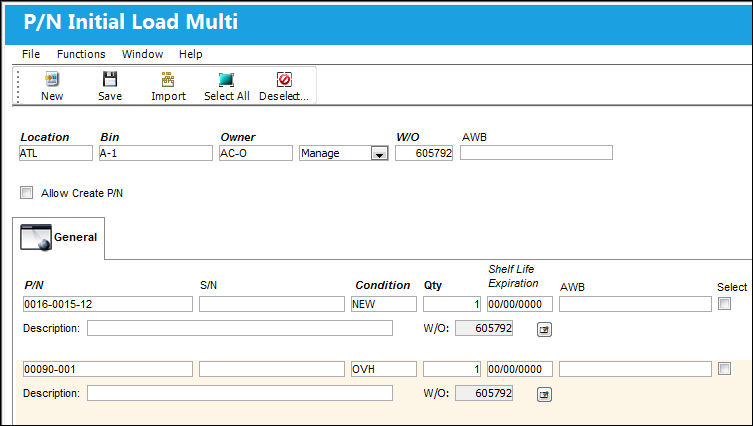Click the Condition field showing OVH
The width and height of the screenshot is (753, 426).
coord(384,369)
